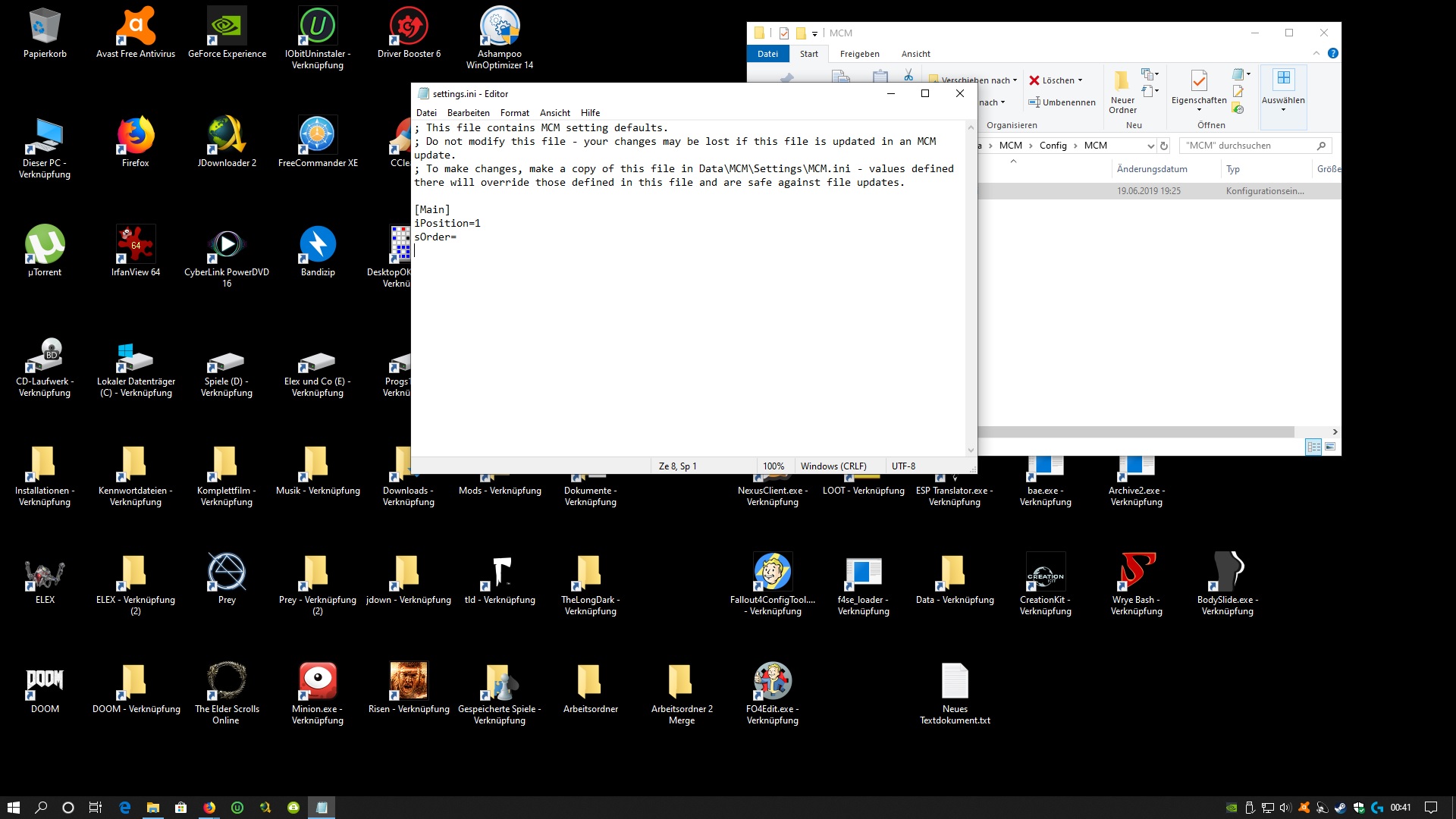Expand Löschen dropdown arrow
The height and width of the screenshot is (819, 1456).
1080,80
